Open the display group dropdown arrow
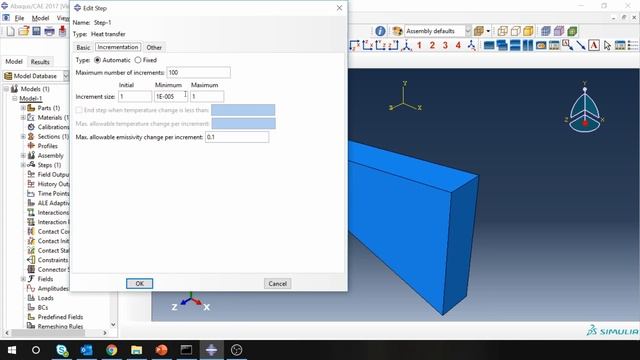The width and height of the screenshot is (640, 360). [488, 31]
